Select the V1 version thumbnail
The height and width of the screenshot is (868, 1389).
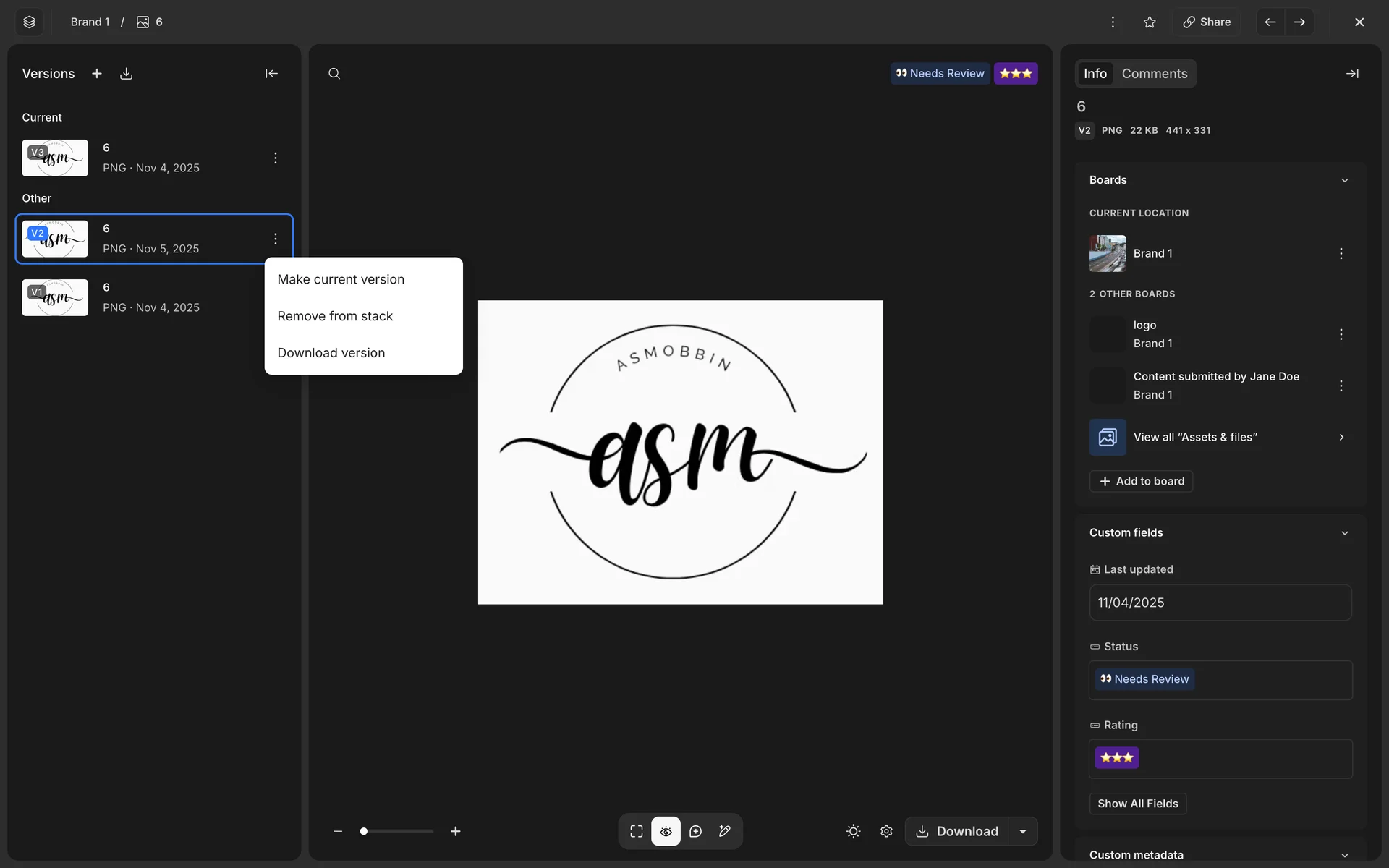click(x=55, y=297)
